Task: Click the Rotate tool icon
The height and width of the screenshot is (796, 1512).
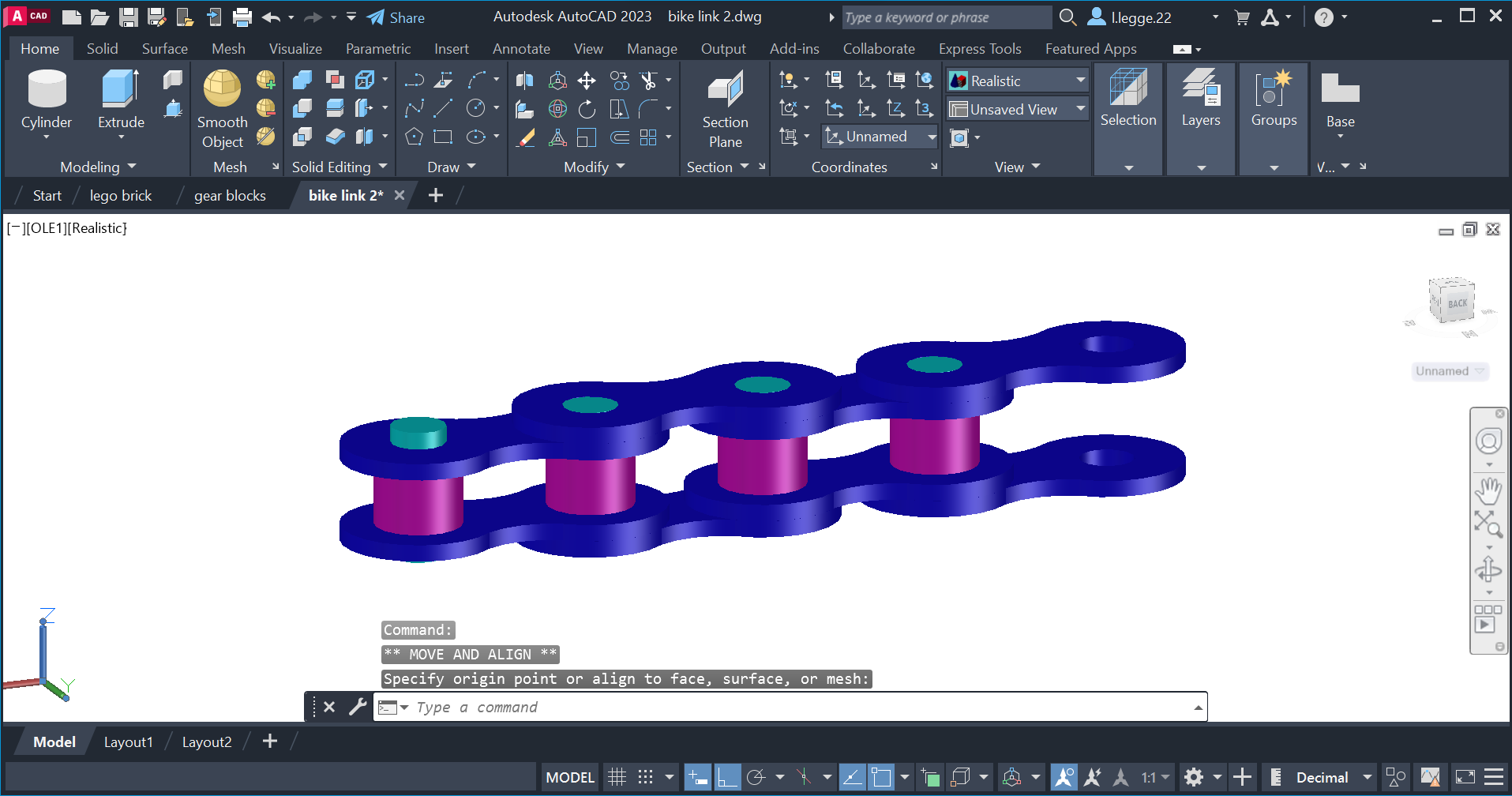Action: point(587,108)
